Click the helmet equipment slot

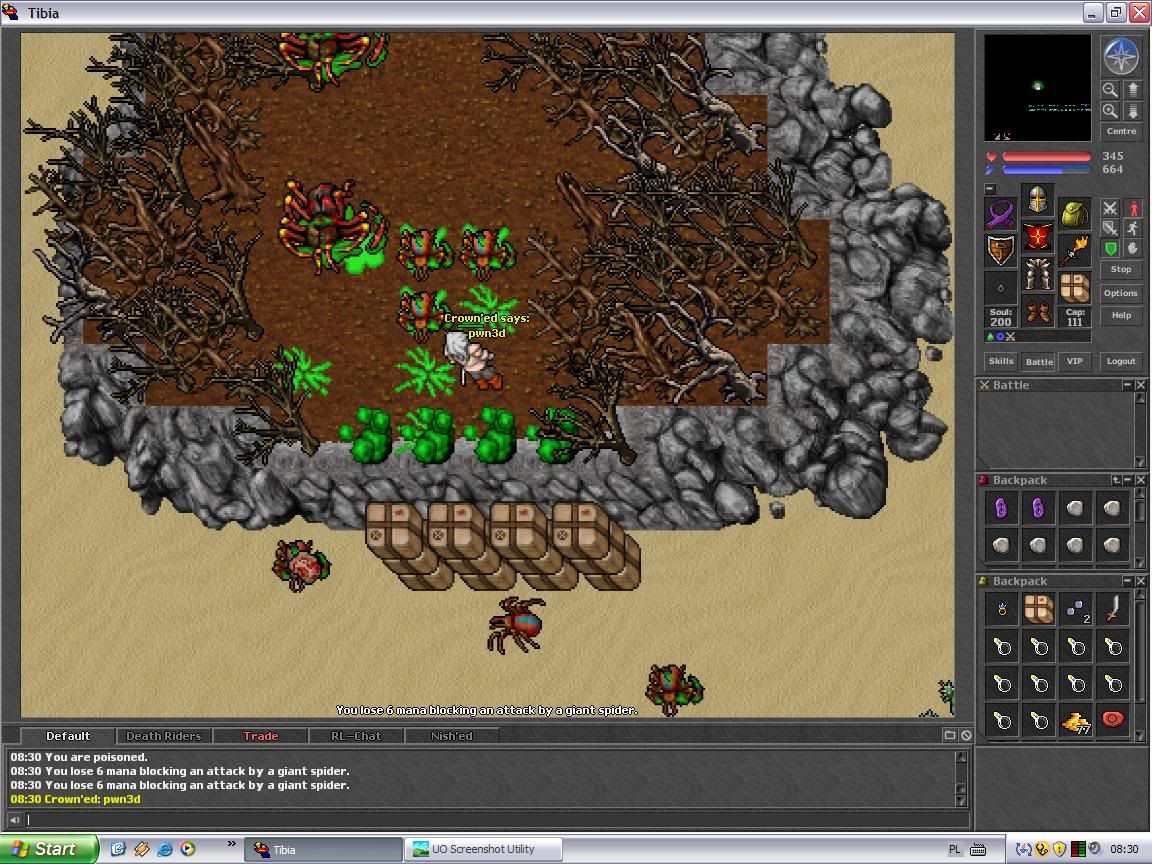1037,200
